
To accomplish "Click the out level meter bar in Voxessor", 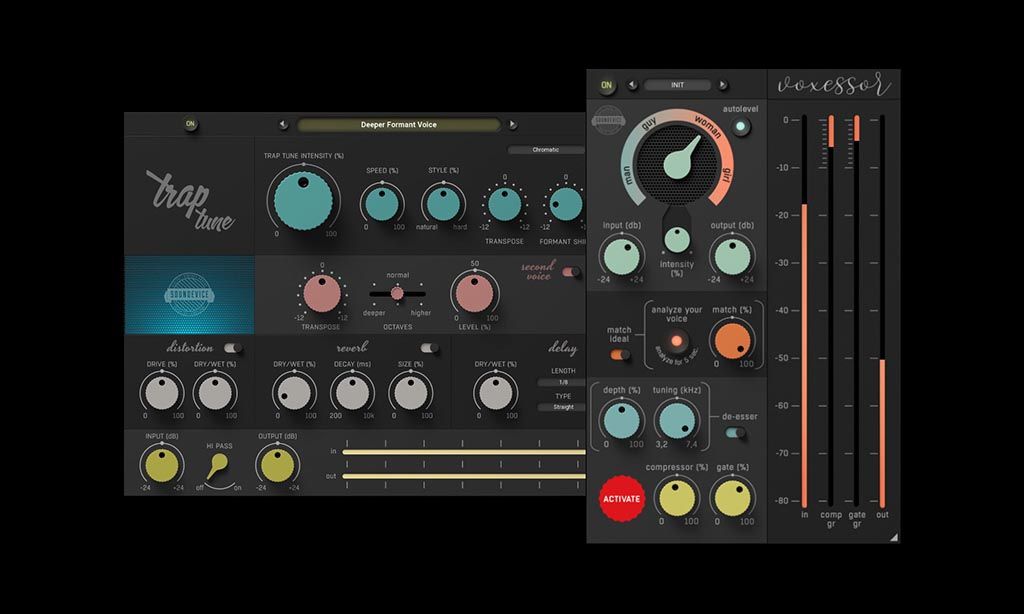I will [x=882, y=311].
